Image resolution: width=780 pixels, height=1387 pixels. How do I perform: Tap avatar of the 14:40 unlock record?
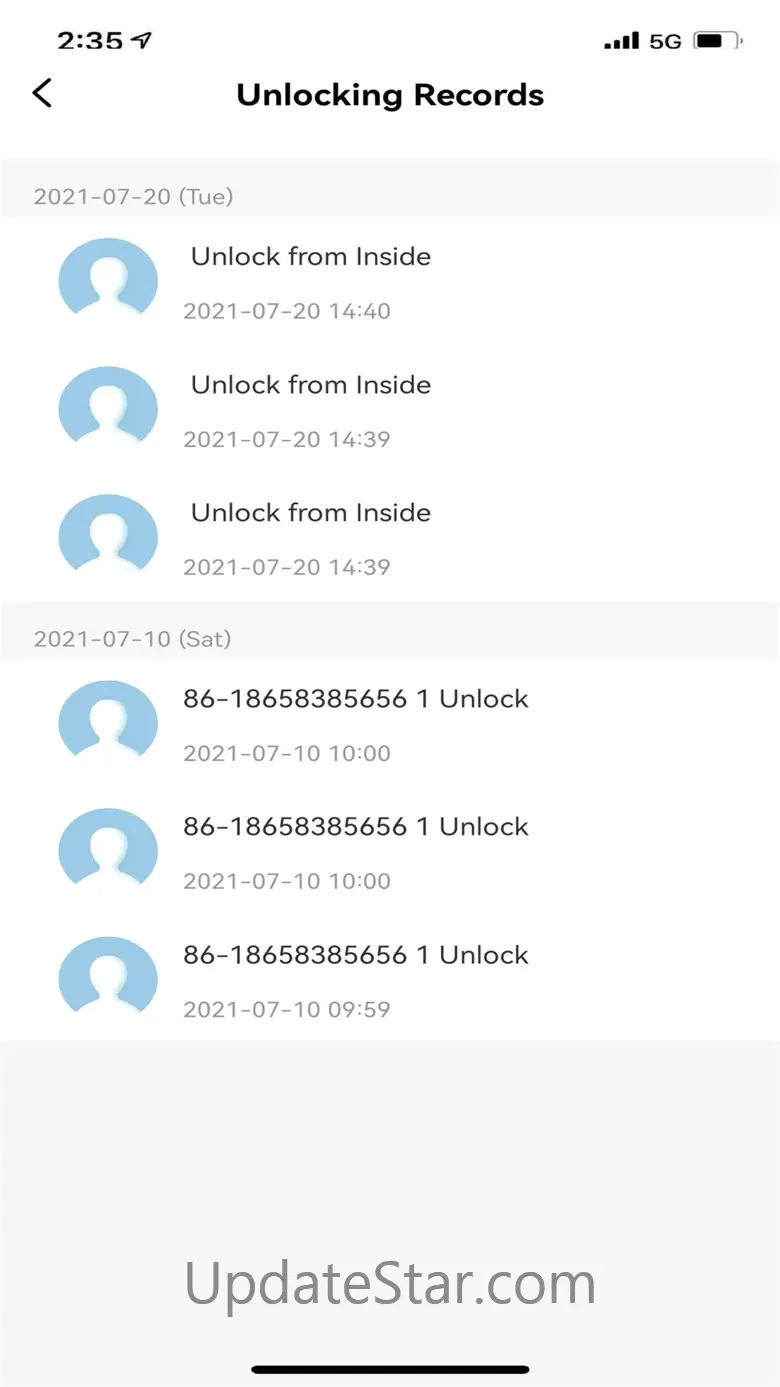pos(108,282)
